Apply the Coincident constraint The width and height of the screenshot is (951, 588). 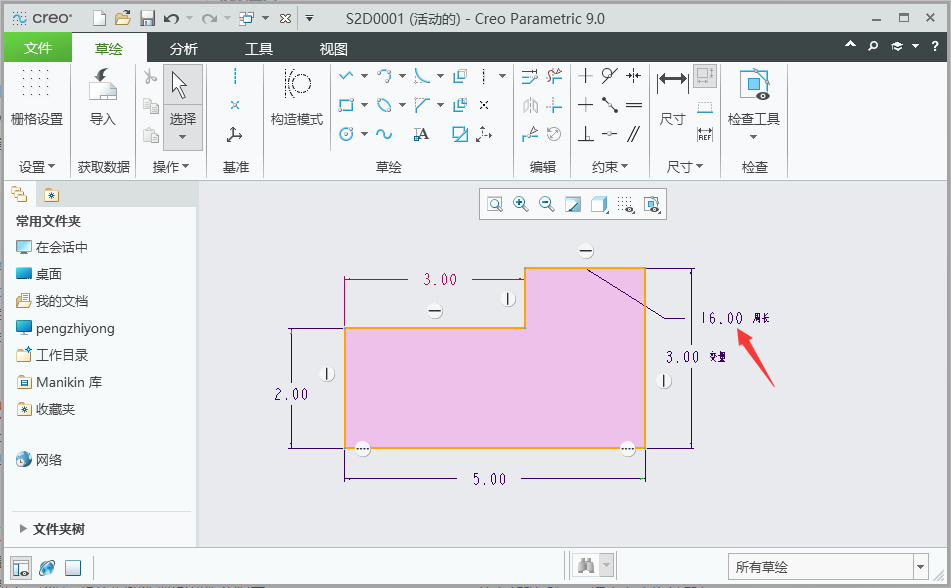click(610, 134)
